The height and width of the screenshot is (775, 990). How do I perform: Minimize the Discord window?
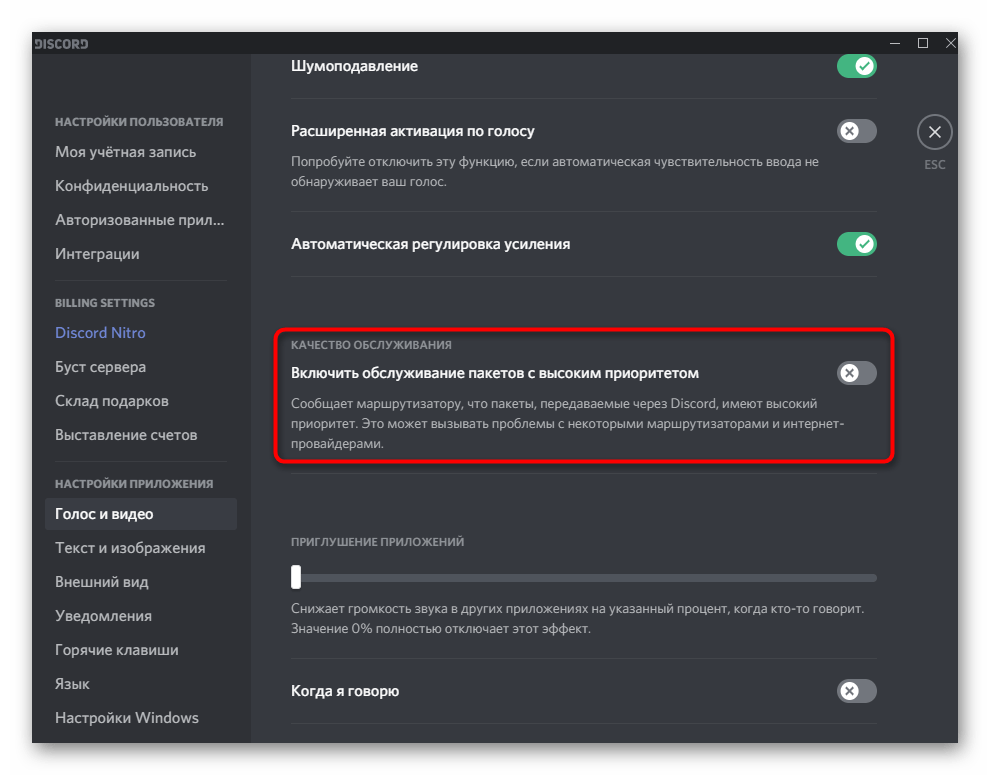tap(895, 43)
